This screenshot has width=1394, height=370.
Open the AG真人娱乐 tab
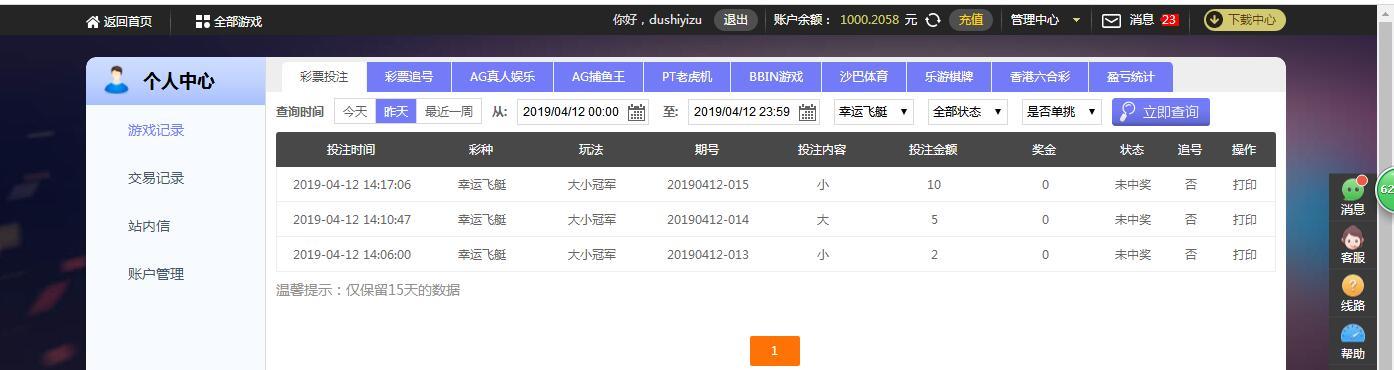pos(502,77)
